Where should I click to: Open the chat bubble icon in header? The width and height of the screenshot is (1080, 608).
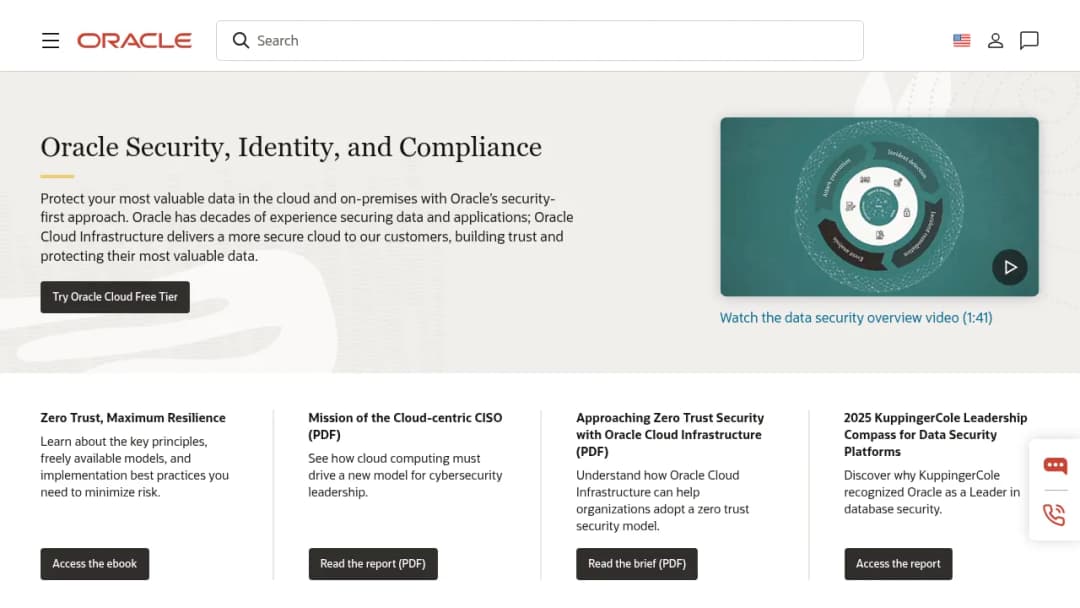(x=1029, y=41)
